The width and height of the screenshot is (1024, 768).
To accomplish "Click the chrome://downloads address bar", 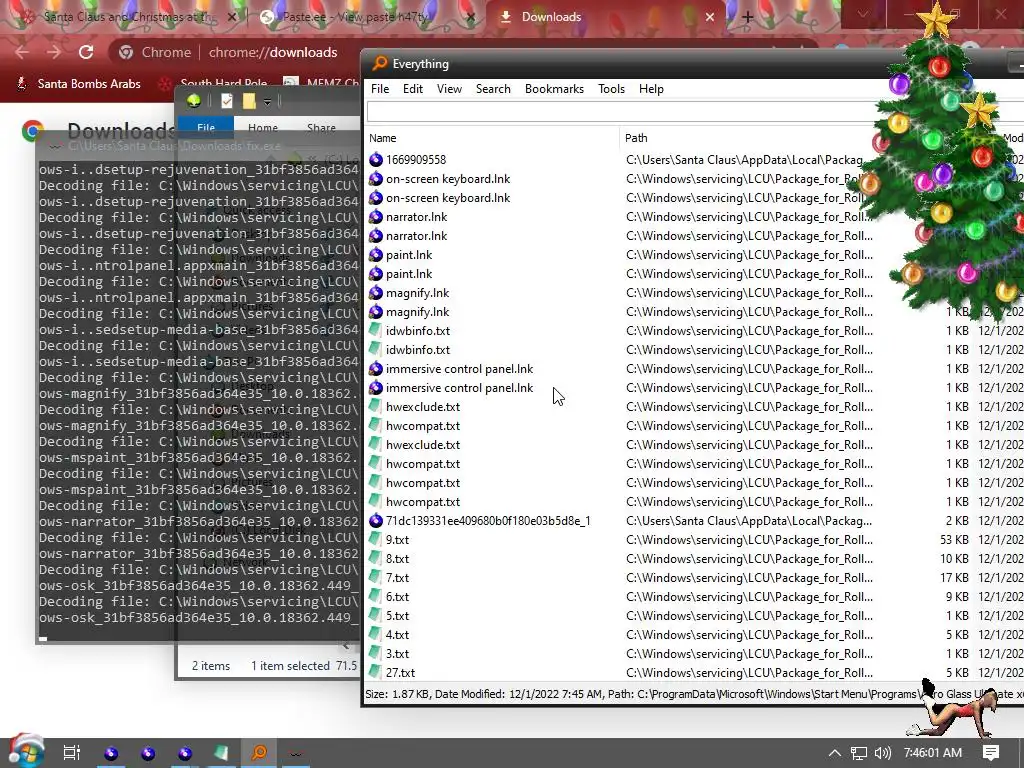I will tap(273, 52).
